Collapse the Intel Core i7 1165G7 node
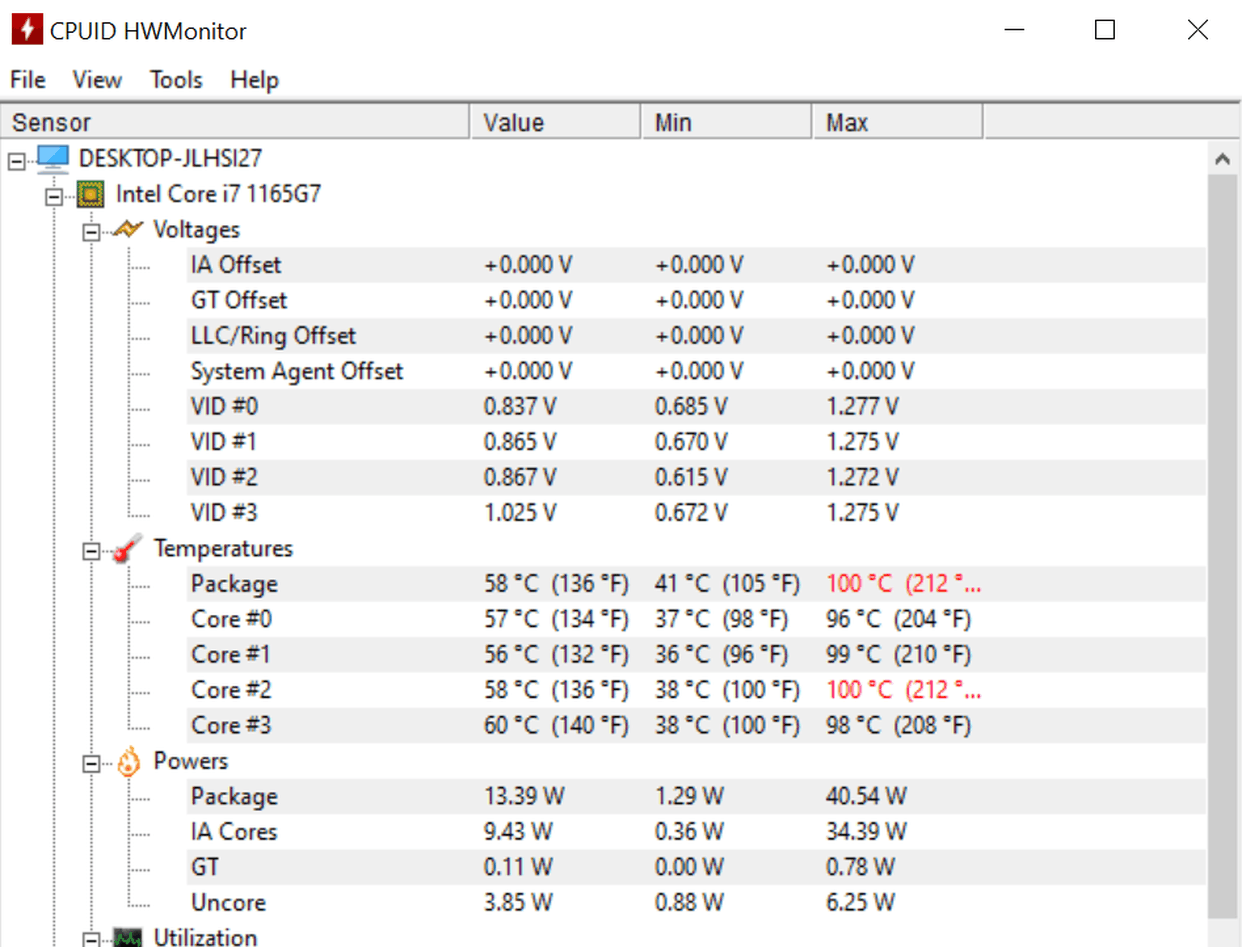Image resolution: width=1242 pixels, height=947 pixels. click(x=55, y=195)
